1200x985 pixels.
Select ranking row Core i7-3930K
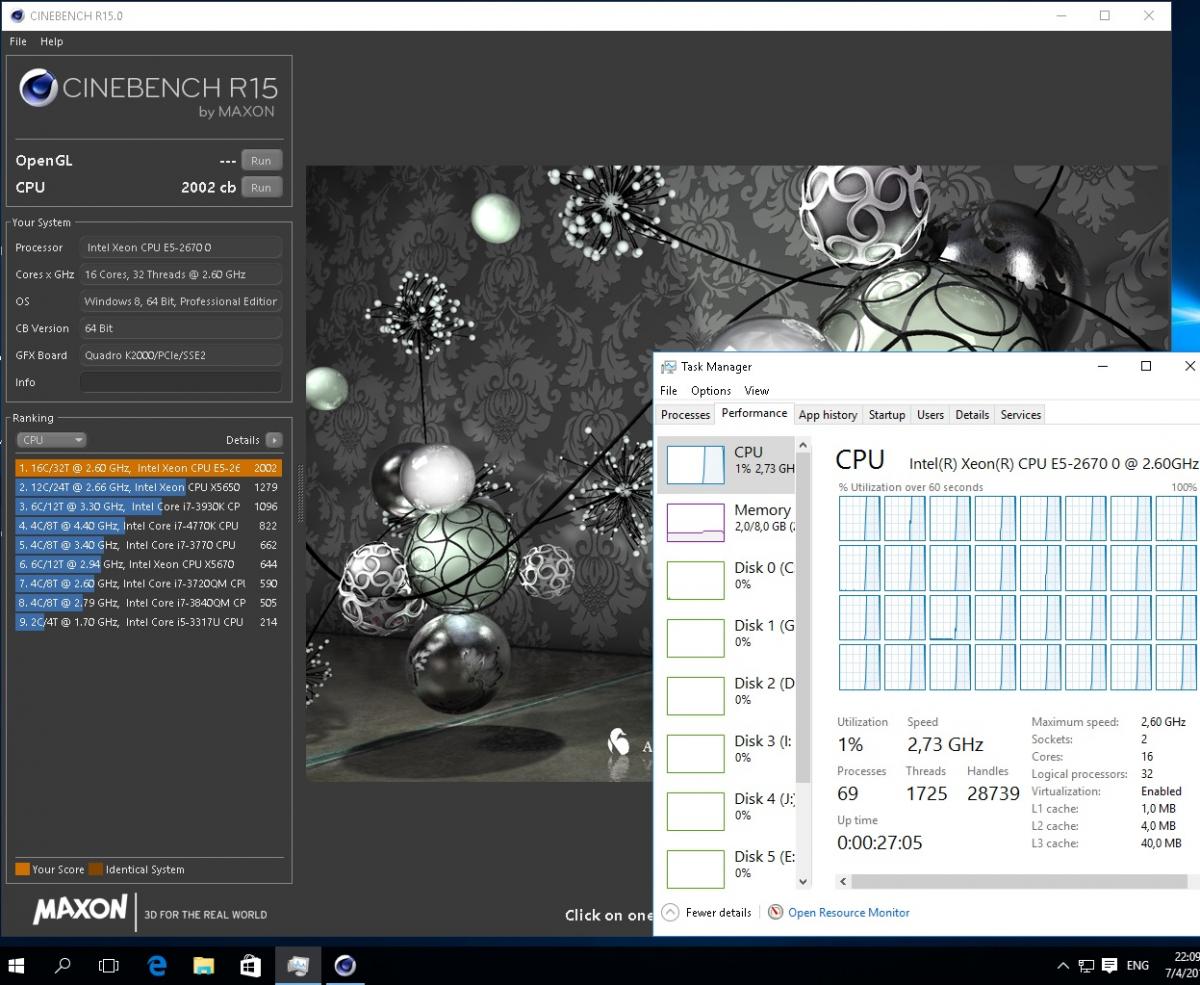point(148,506)
